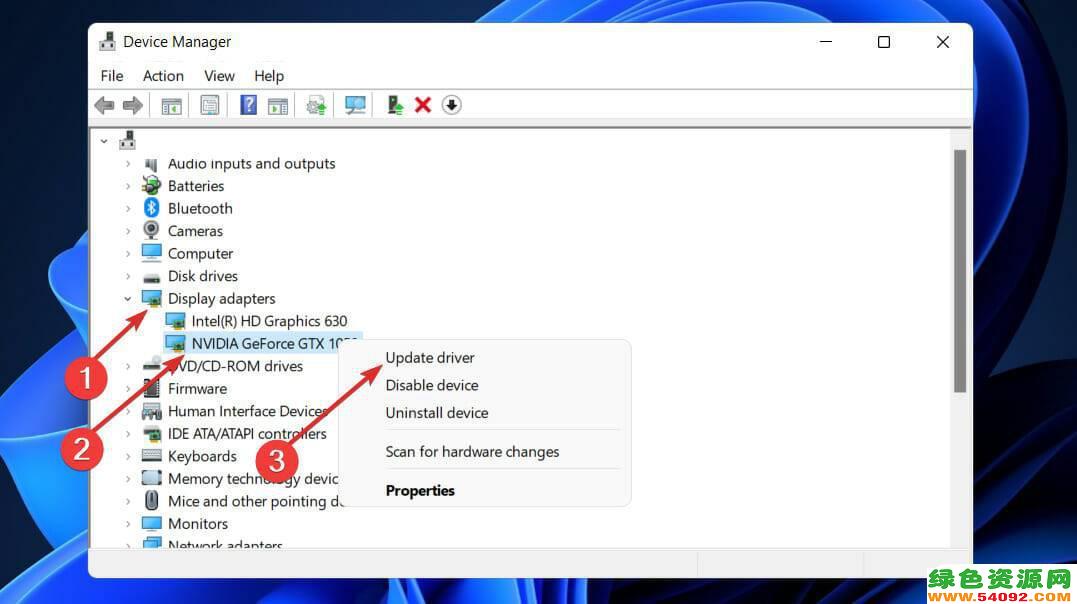Click the Mice and pointing devices icon
Screen dimensions: 1077x604
tap(151, 500)
